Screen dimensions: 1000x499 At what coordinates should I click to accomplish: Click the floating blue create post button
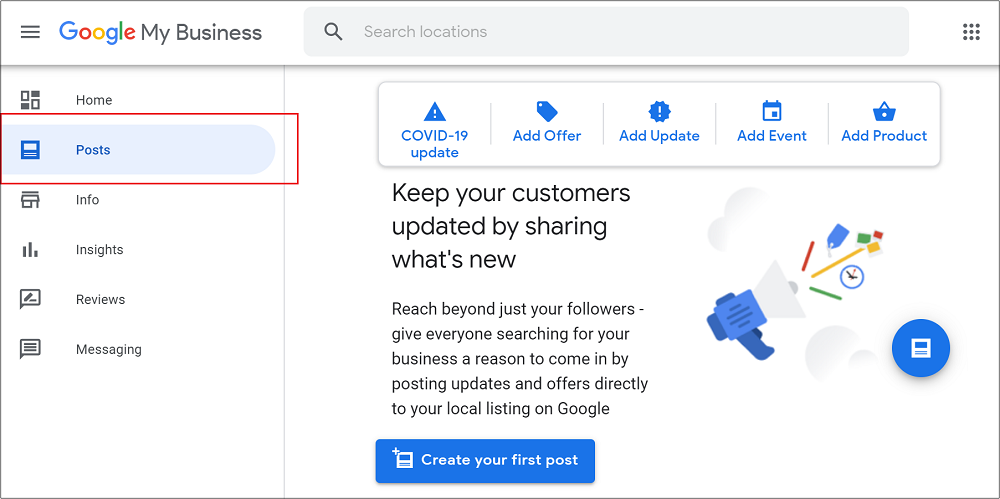[921, 348]
